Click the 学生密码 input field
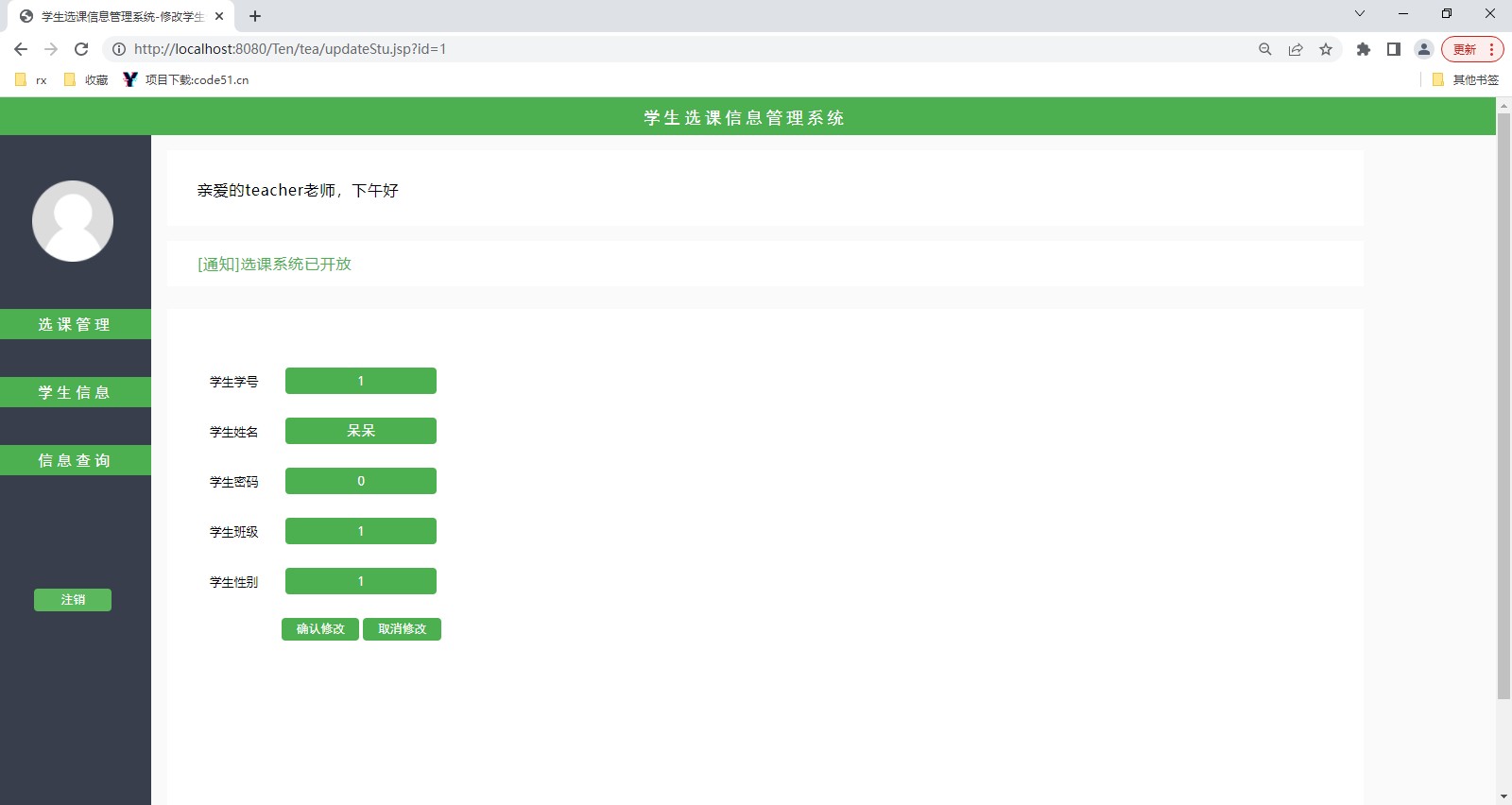The height and width of the screenshot is (805, 1512). 360,481
